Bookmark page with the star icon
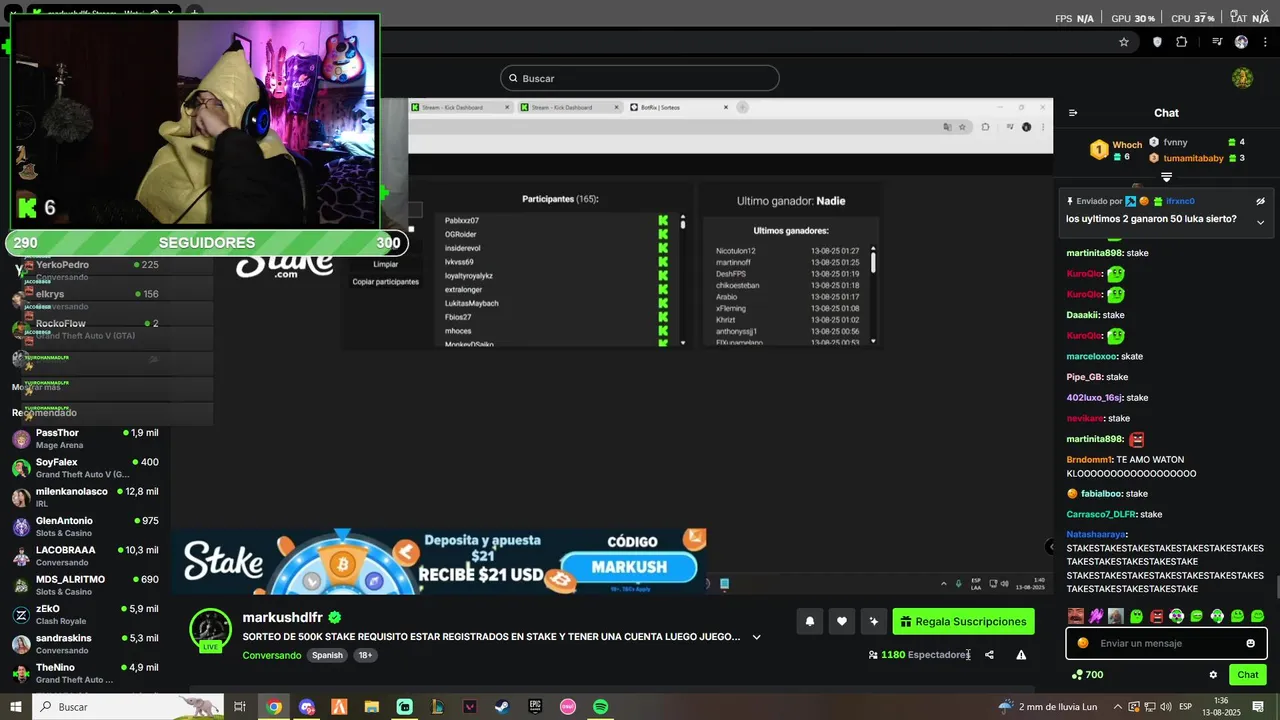The width and height of the screenshot is (1280, 720). coord(1124,42)
